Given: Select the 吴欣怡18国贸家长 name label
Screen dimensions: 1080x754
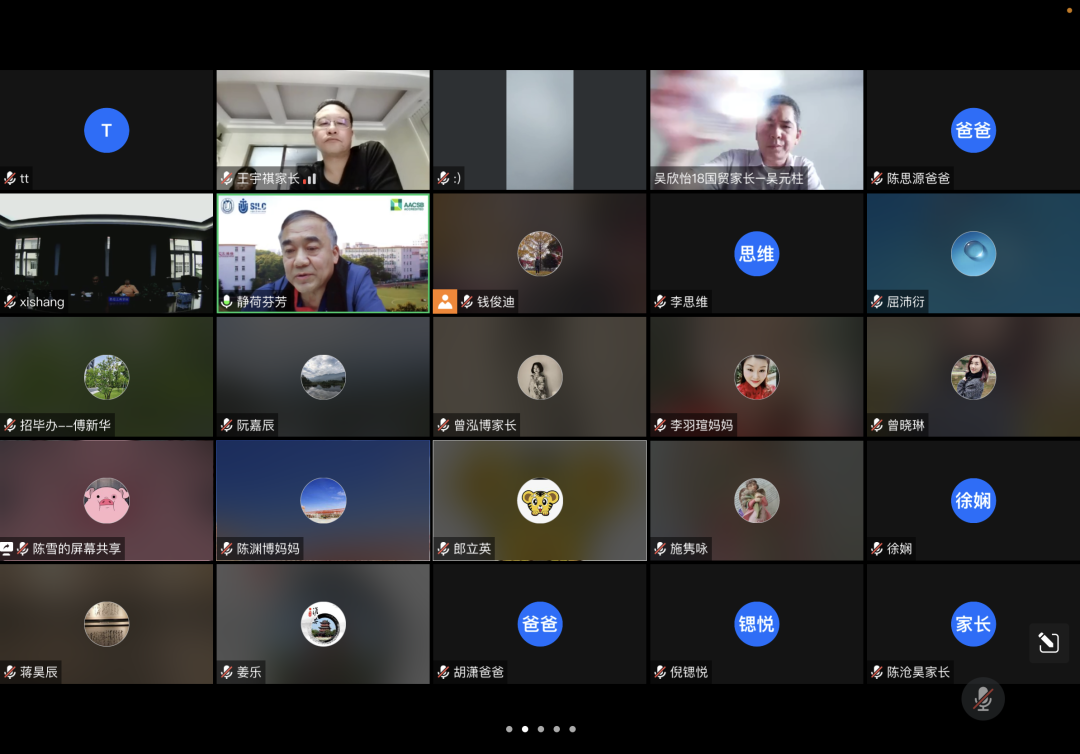Looking at the screenshot, I should point(728,179).
